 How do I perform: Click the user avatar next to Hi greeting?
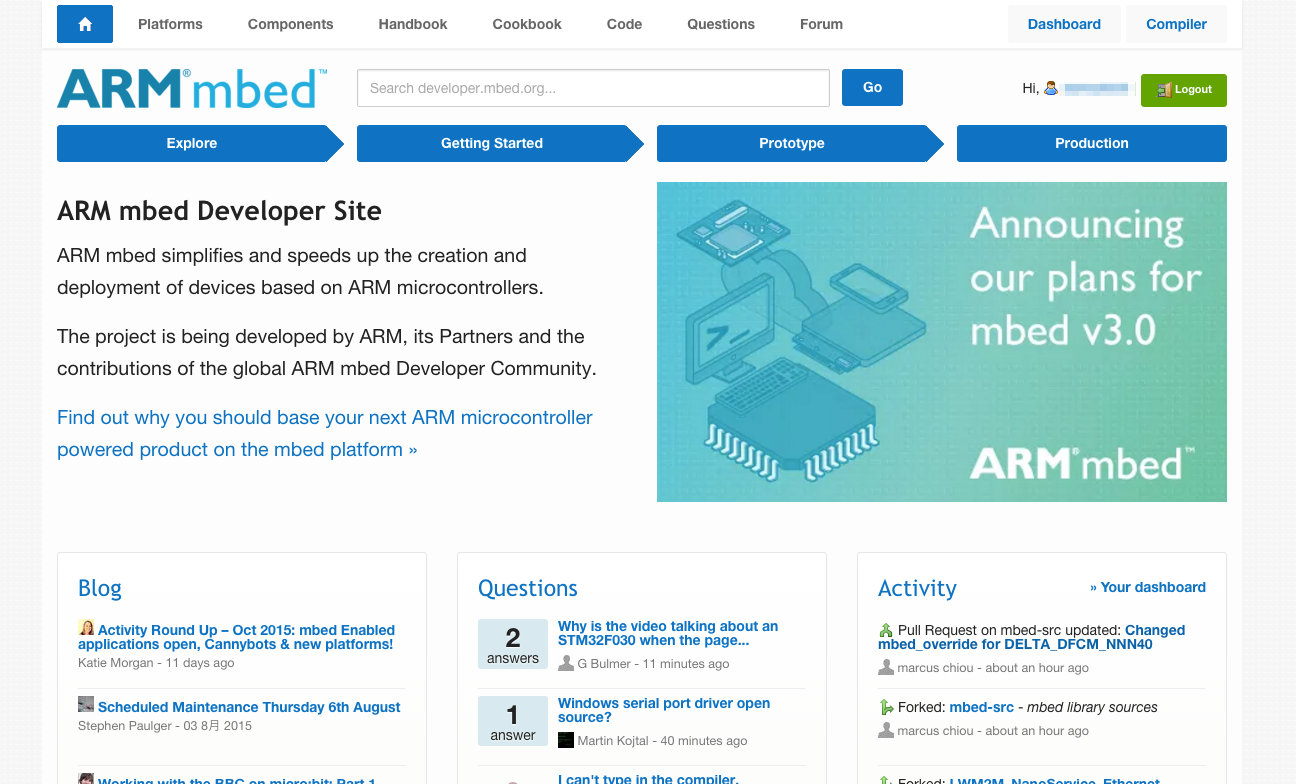tap(1050, 88)
